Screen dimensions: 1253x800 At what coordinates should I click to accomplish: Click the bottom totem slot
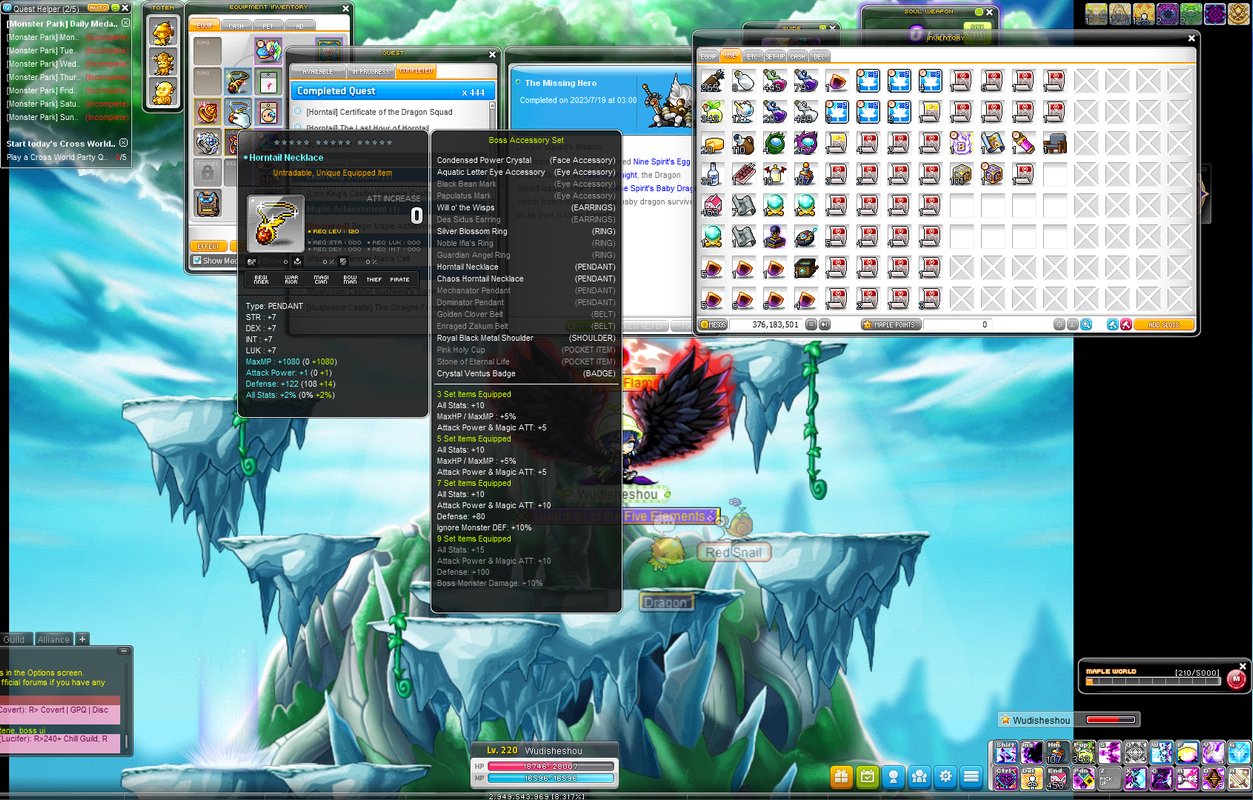(x=162, y=92)
